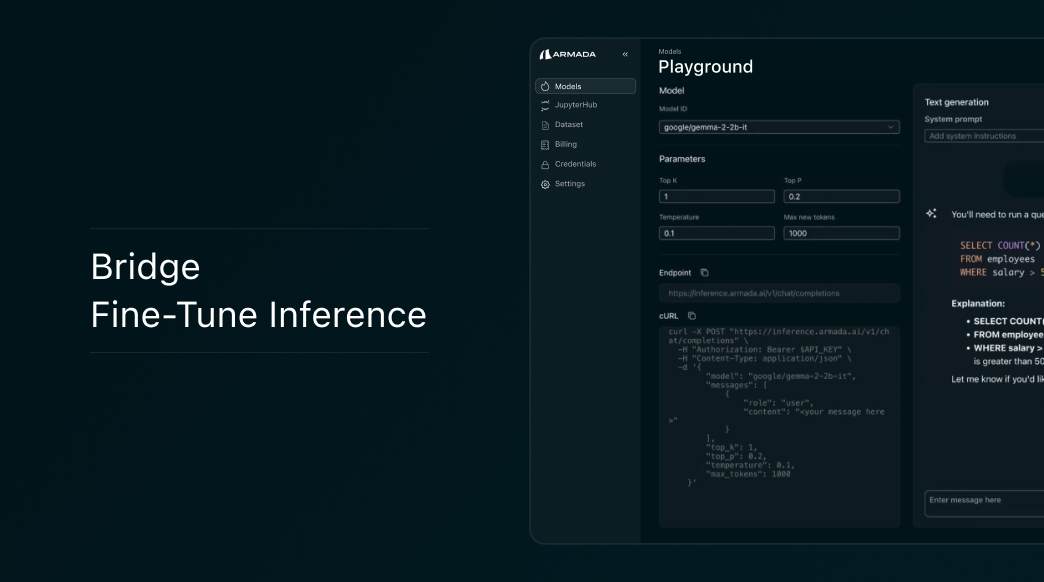Collapse the sidebar with the double-chevron icon
This screenshot has height=582, width=1044.
(625, 55)
